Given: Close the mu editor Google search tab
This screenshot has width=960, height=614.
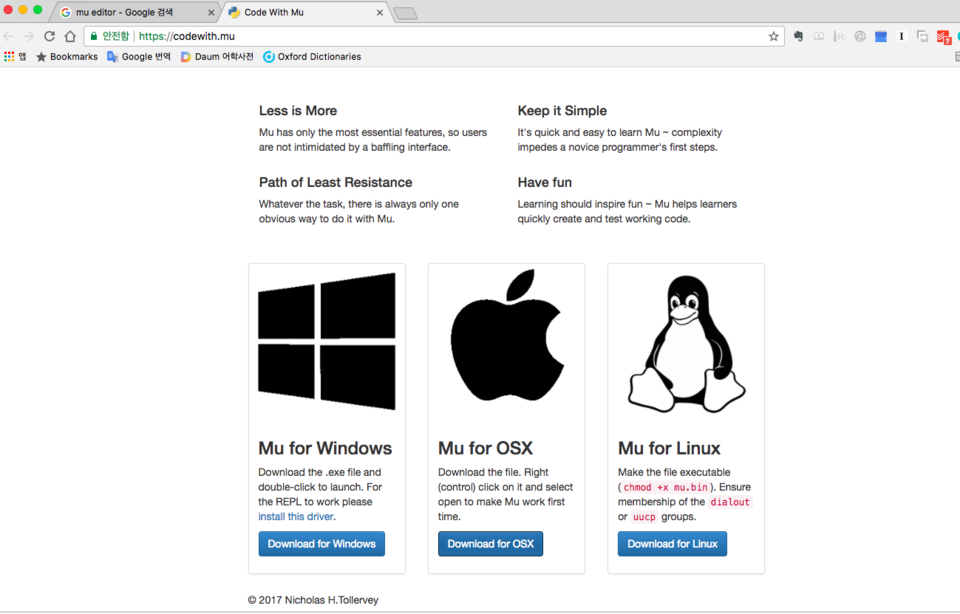Looking at the screenshot, I should [211, 12].
